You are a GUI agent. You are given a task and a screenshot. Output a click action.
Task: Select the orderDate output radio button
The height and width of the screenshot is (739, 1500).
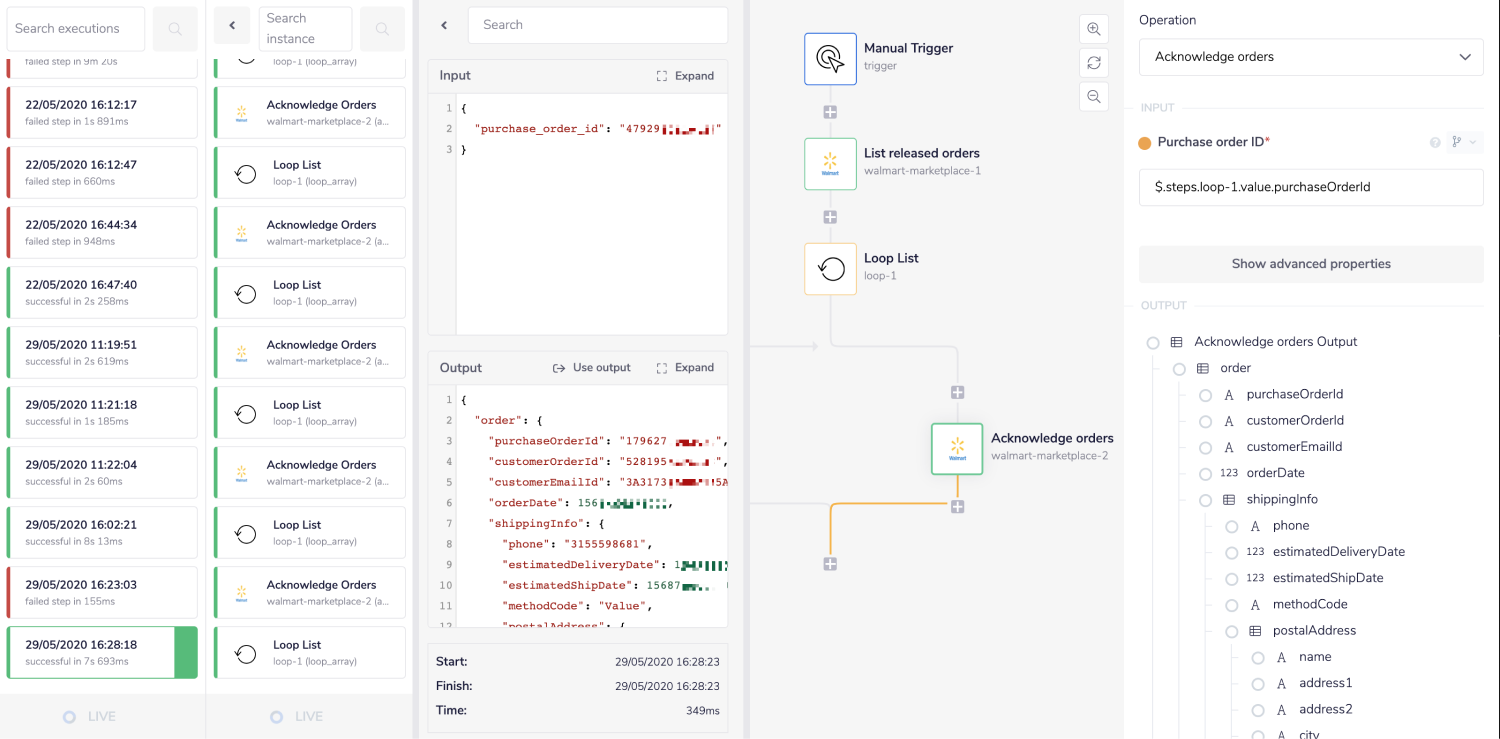click(x=1205, y=474)
